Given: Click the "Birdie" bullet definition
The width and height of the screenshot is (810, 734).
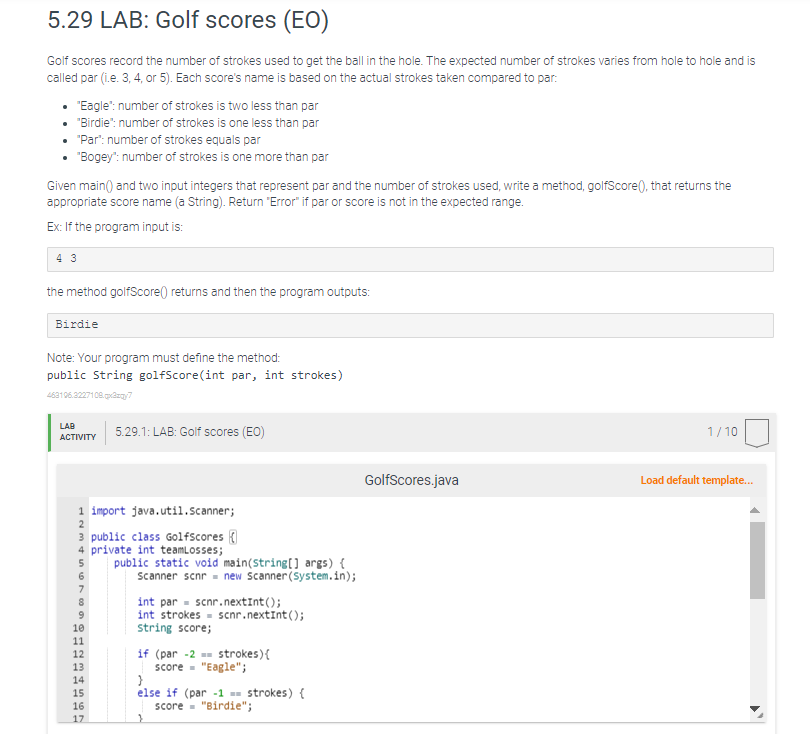Looking at the screenshot, I should pyautogui.click(x=198, y=123).
